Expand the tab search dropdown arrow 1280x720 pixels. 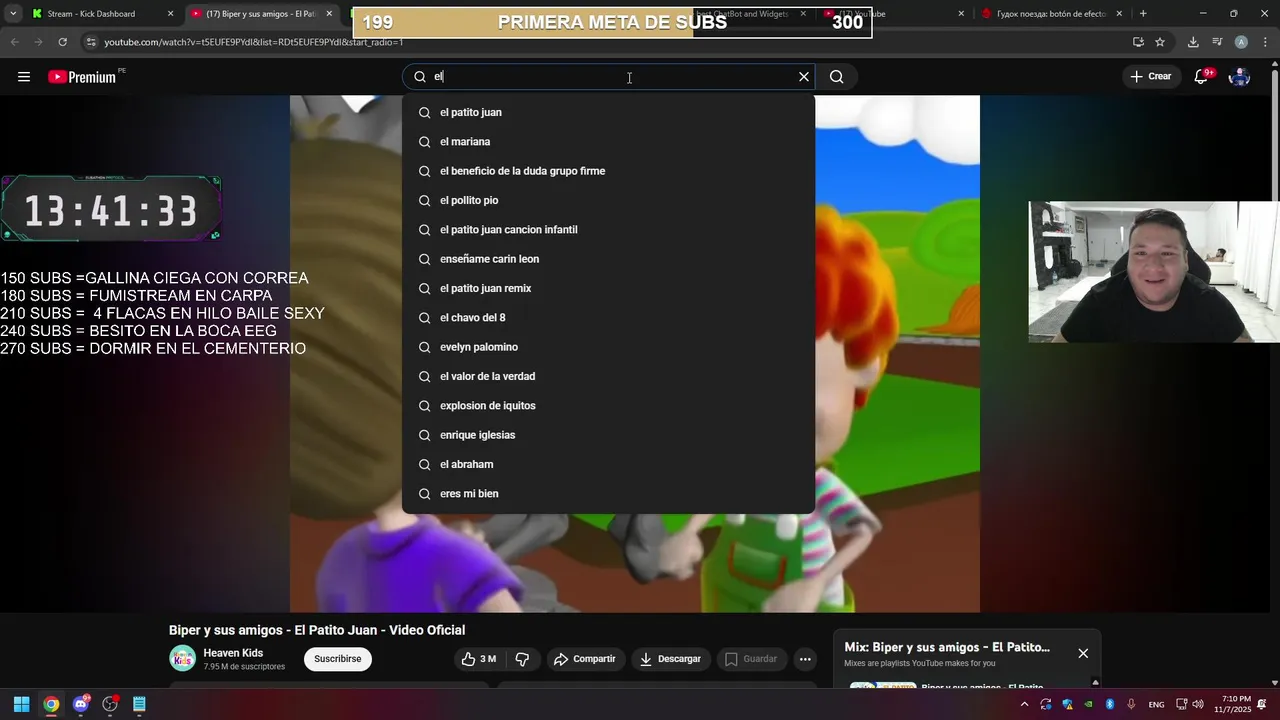[13, 14]
